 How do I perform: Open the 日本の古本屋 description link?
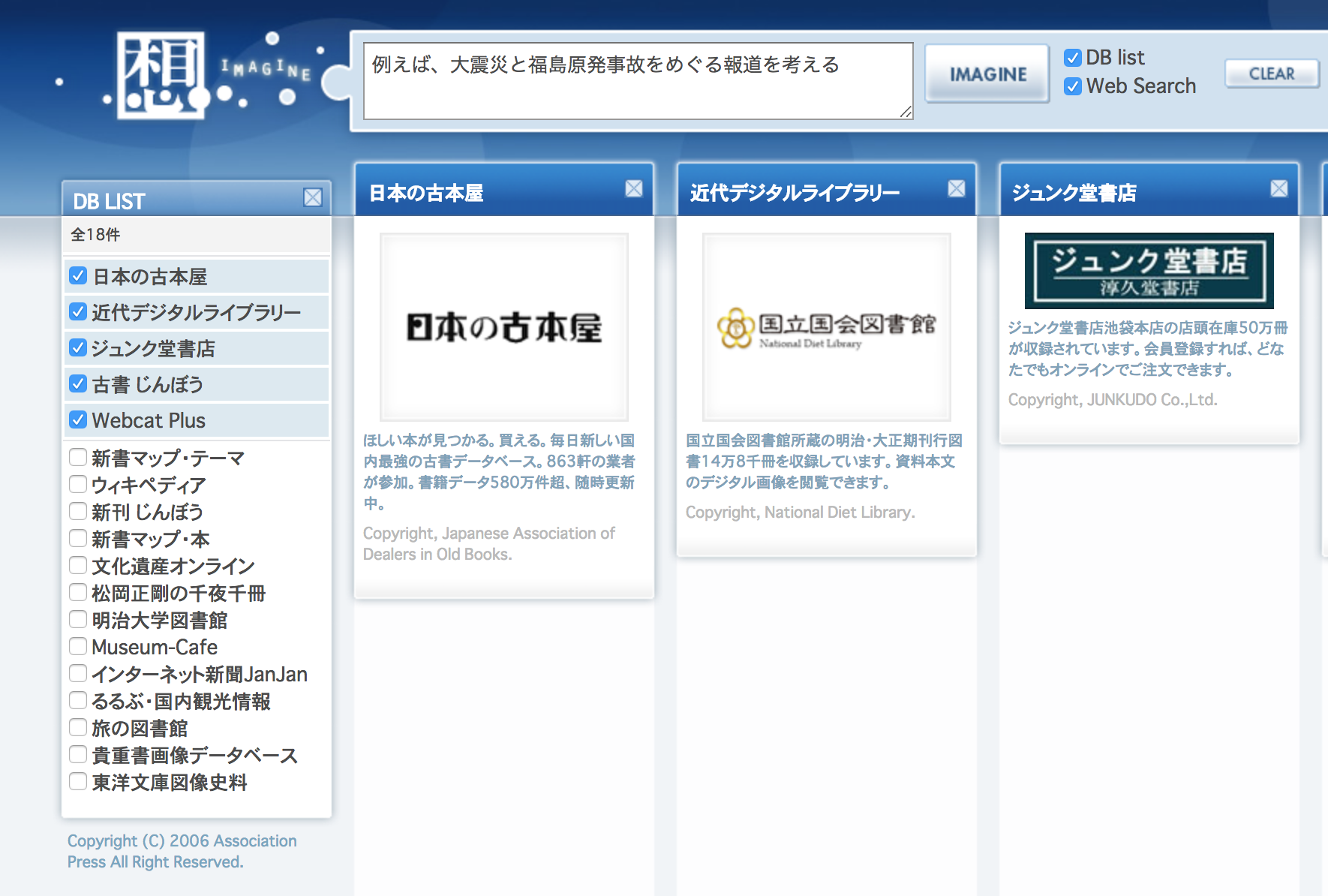(x=499, y=472)
